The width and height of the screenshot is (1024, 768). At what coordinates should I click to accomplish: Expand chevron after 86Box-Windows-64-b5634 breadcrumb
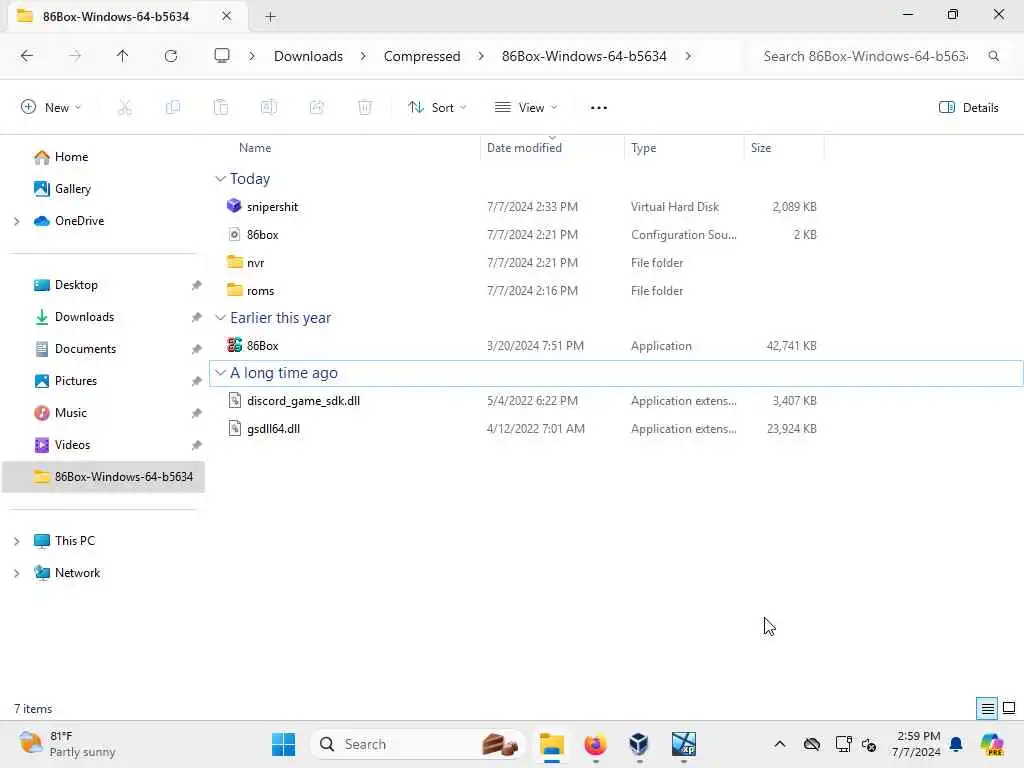click(x=688, y=56)
